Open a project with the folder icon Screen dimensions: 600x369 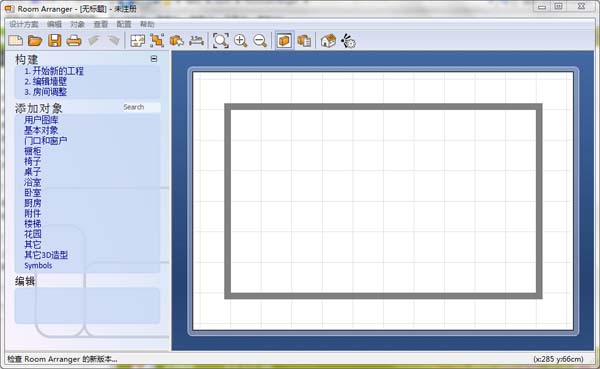(x=35, y=40)
